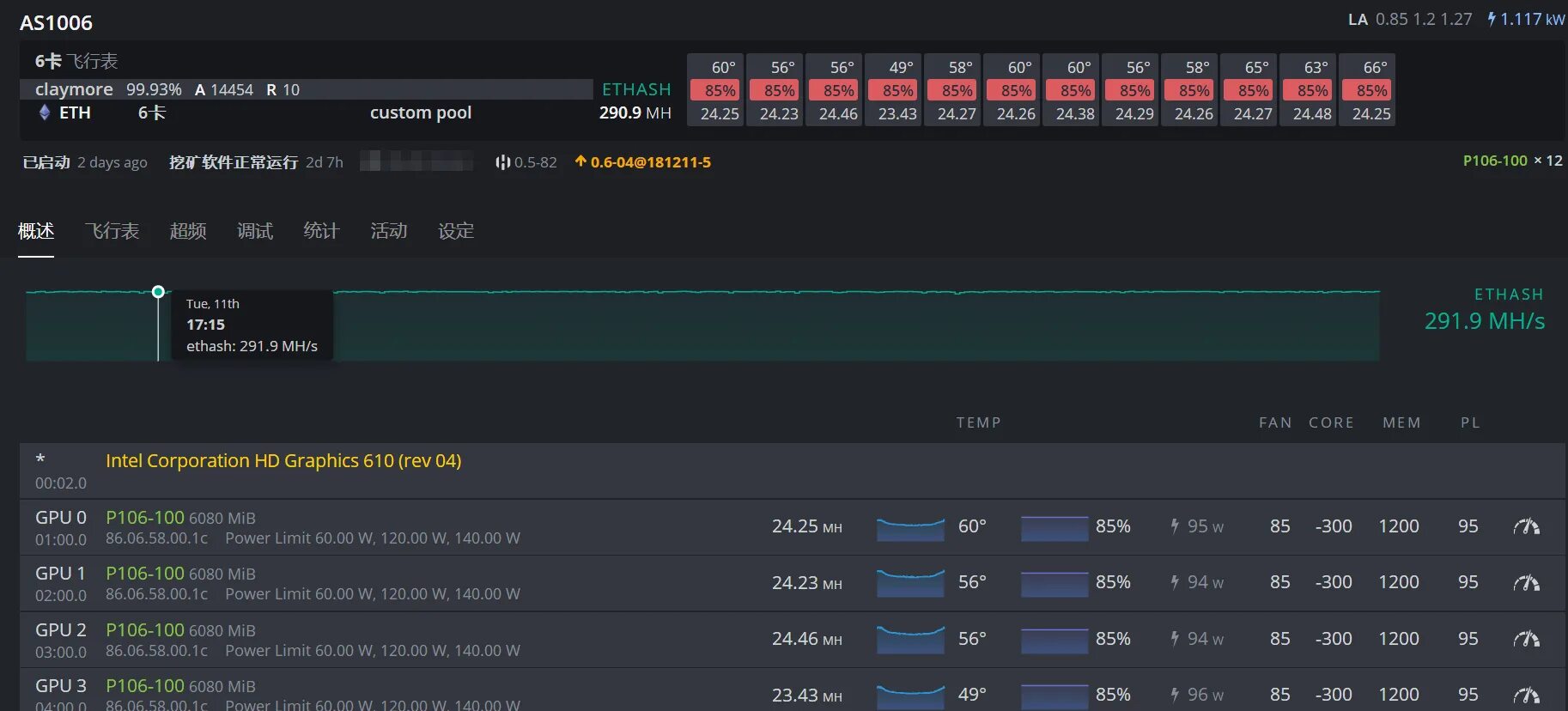Screen dimensions: 1568x711
Task: Click GPU 2 hashrate 24.46 MH
Action: pyautogui.click(x=806, y=639)
